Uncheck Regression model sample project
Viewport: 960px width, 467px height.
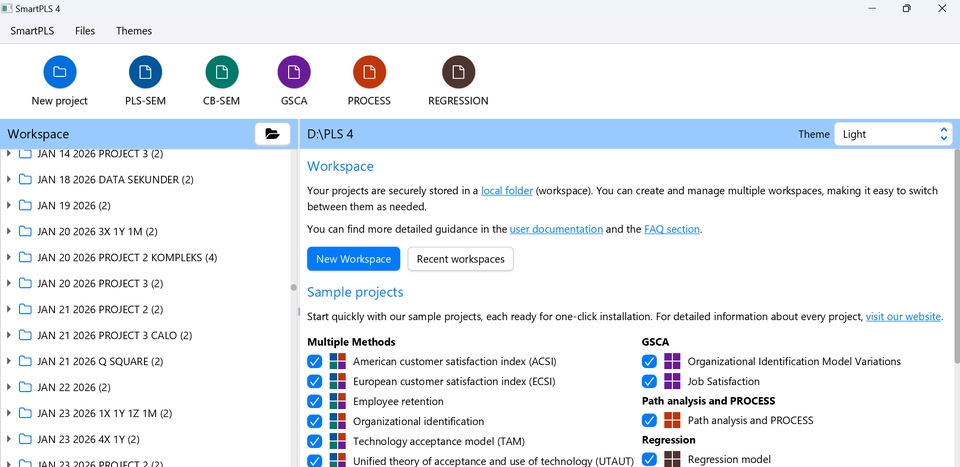[650, 459]
